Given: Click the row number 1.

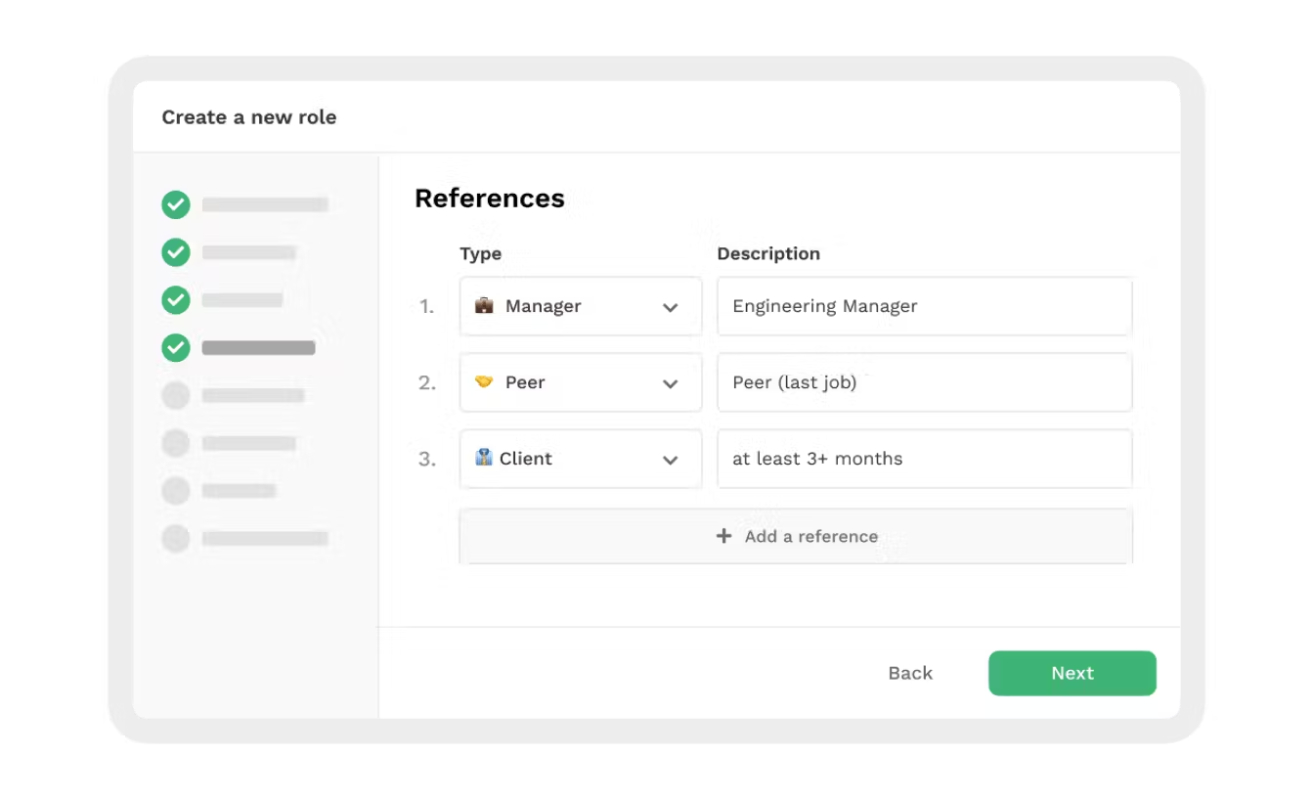Looking at the screenshot, I should tap(427, 306).
